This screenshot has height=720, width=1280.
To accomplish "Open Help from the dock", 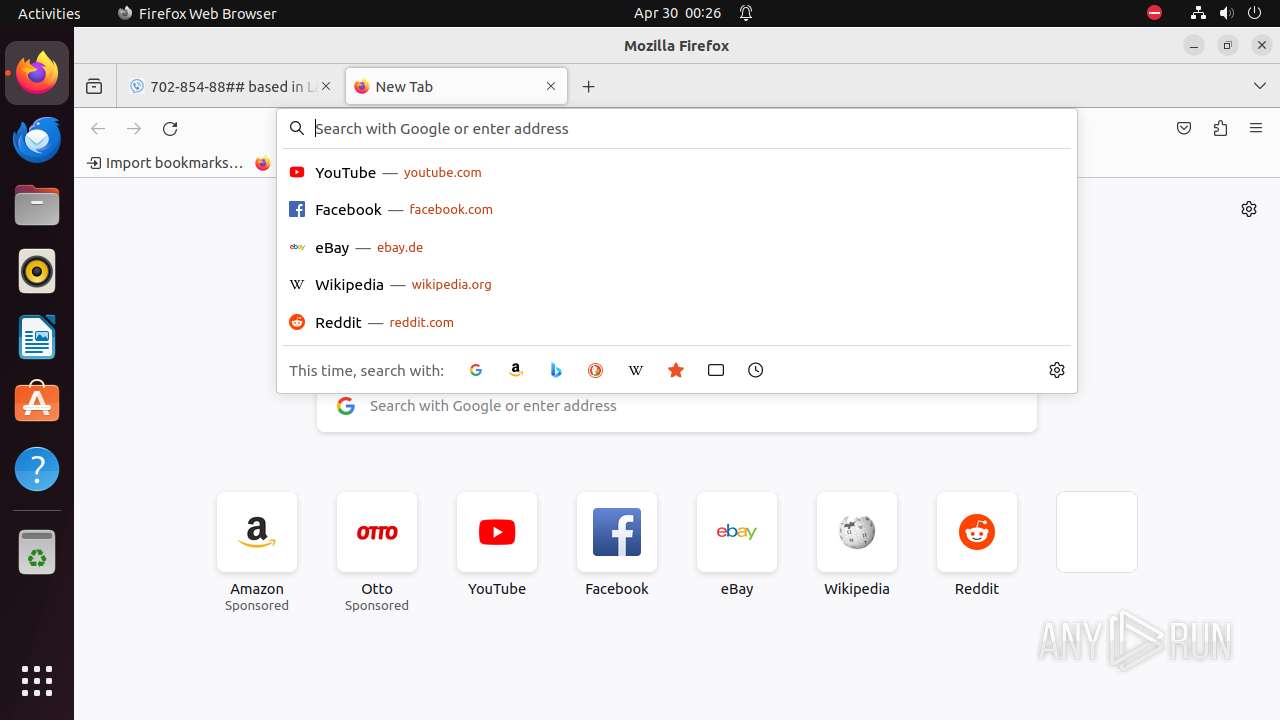I will 37,469.
